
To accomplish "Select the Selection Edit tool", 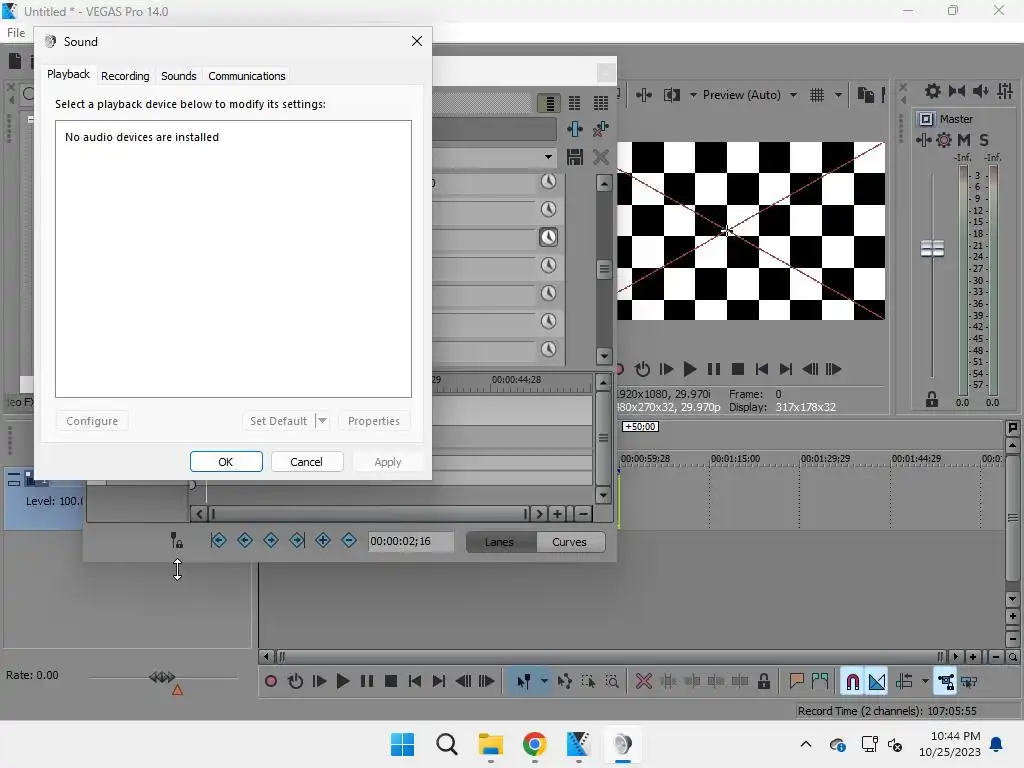I will 588,682.
